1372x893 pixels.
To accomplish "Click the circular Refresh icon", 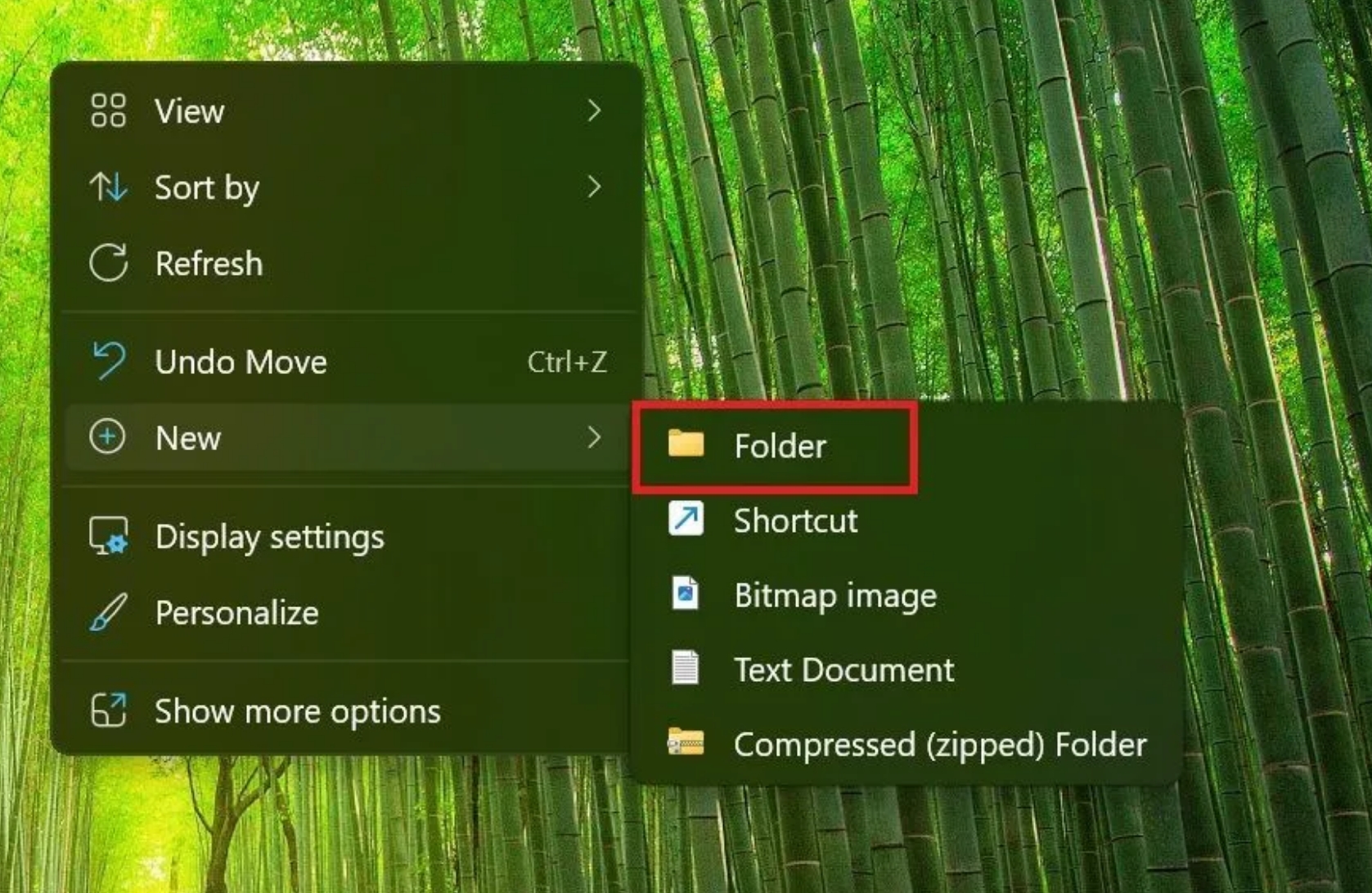I will click(x=108, y=264).
